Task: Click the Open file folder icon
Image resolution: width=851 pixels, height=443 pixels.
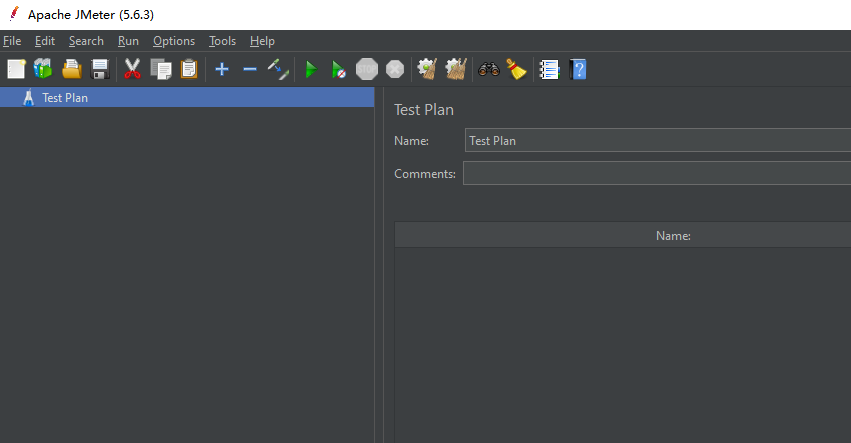Action: pyautogui.click(x=72, y=69)
